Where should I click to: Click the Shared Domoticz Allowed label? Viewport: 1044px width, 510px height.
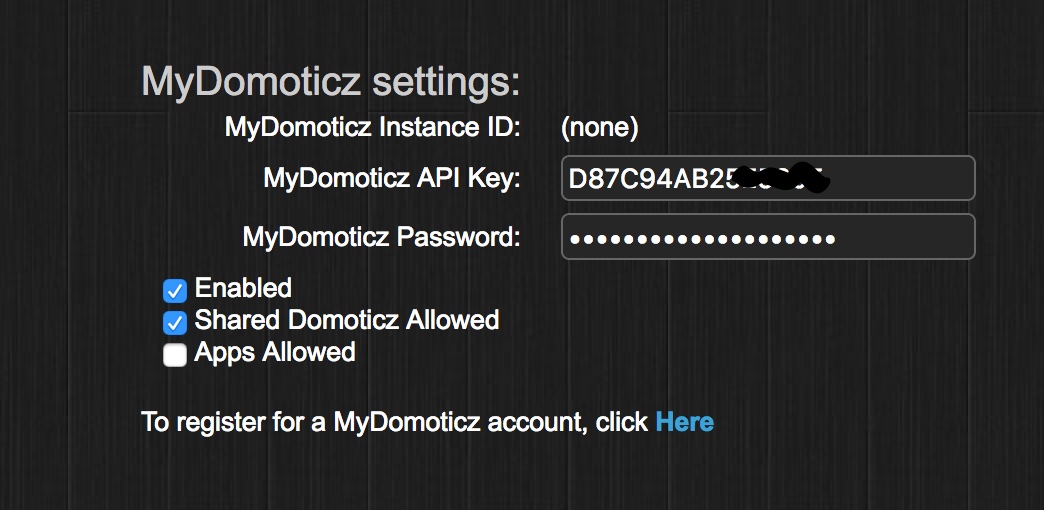click(x=347, y=320)
